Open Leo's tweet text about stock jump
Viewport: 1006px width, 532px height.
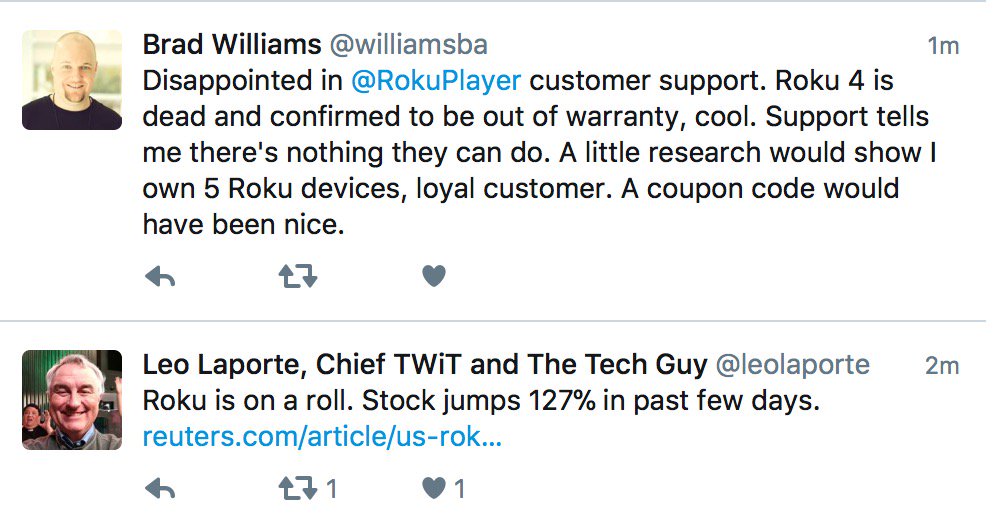point(481,400)
